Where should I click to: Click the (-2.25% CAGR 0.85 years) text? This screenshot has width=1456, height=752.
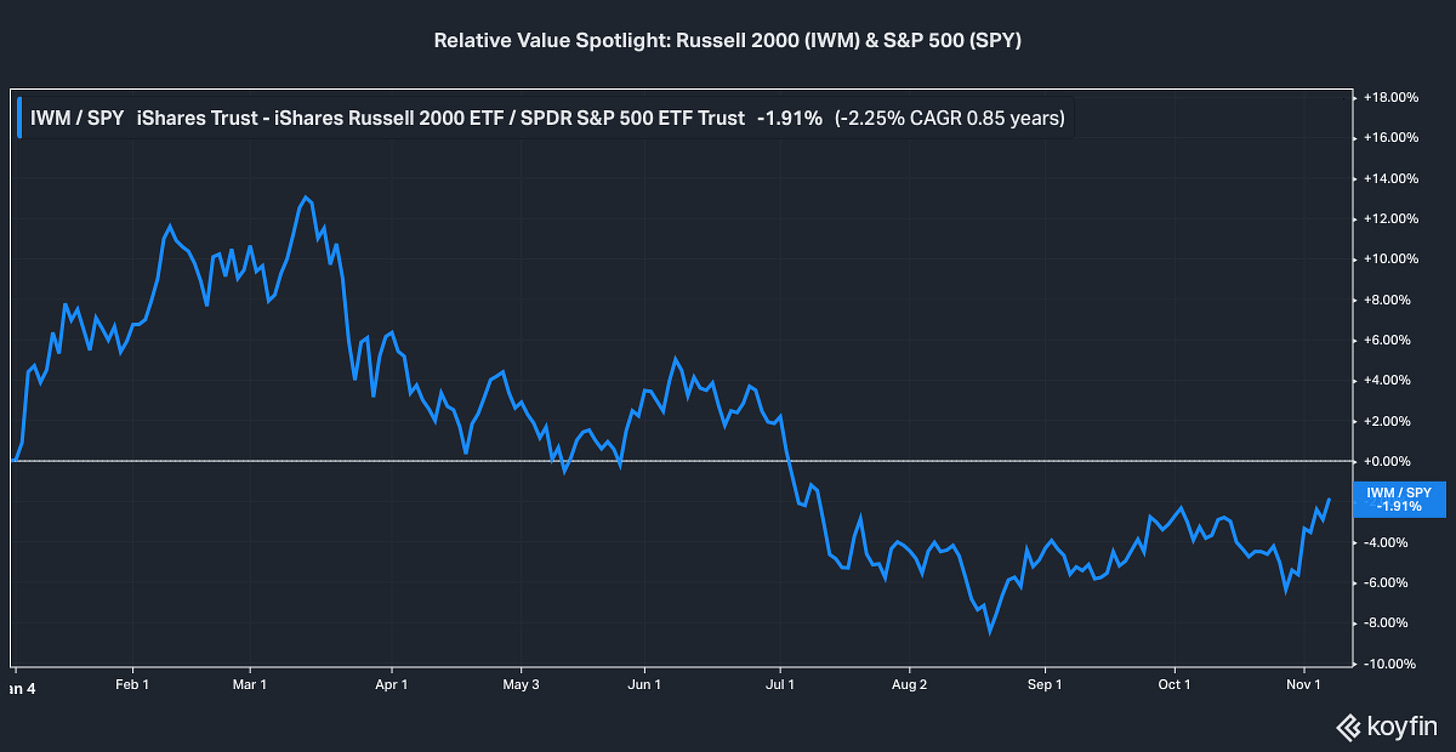click(x=949, y=118)
